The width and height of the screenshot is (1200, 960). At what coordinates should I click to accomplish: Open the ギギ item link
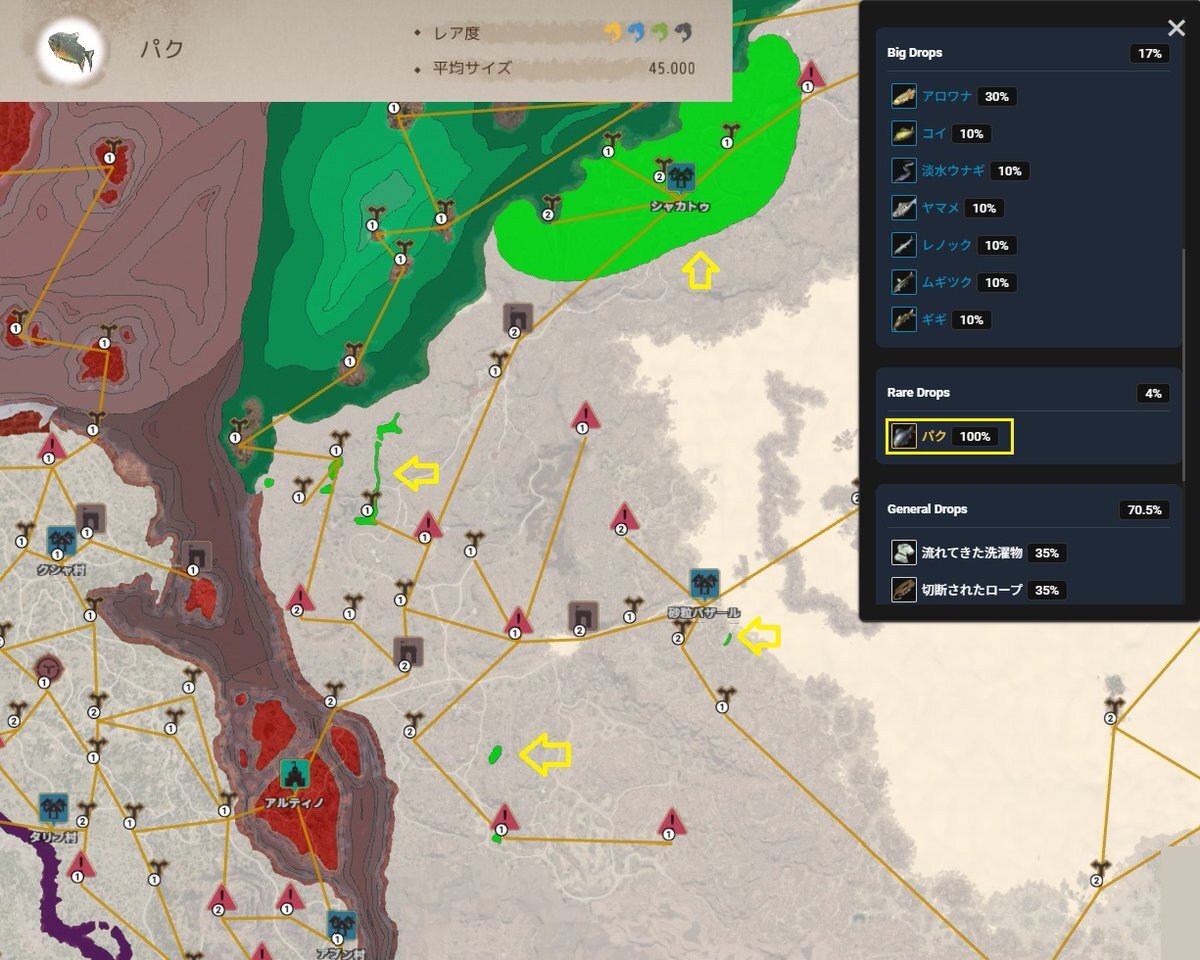click(x=934, y=319)
